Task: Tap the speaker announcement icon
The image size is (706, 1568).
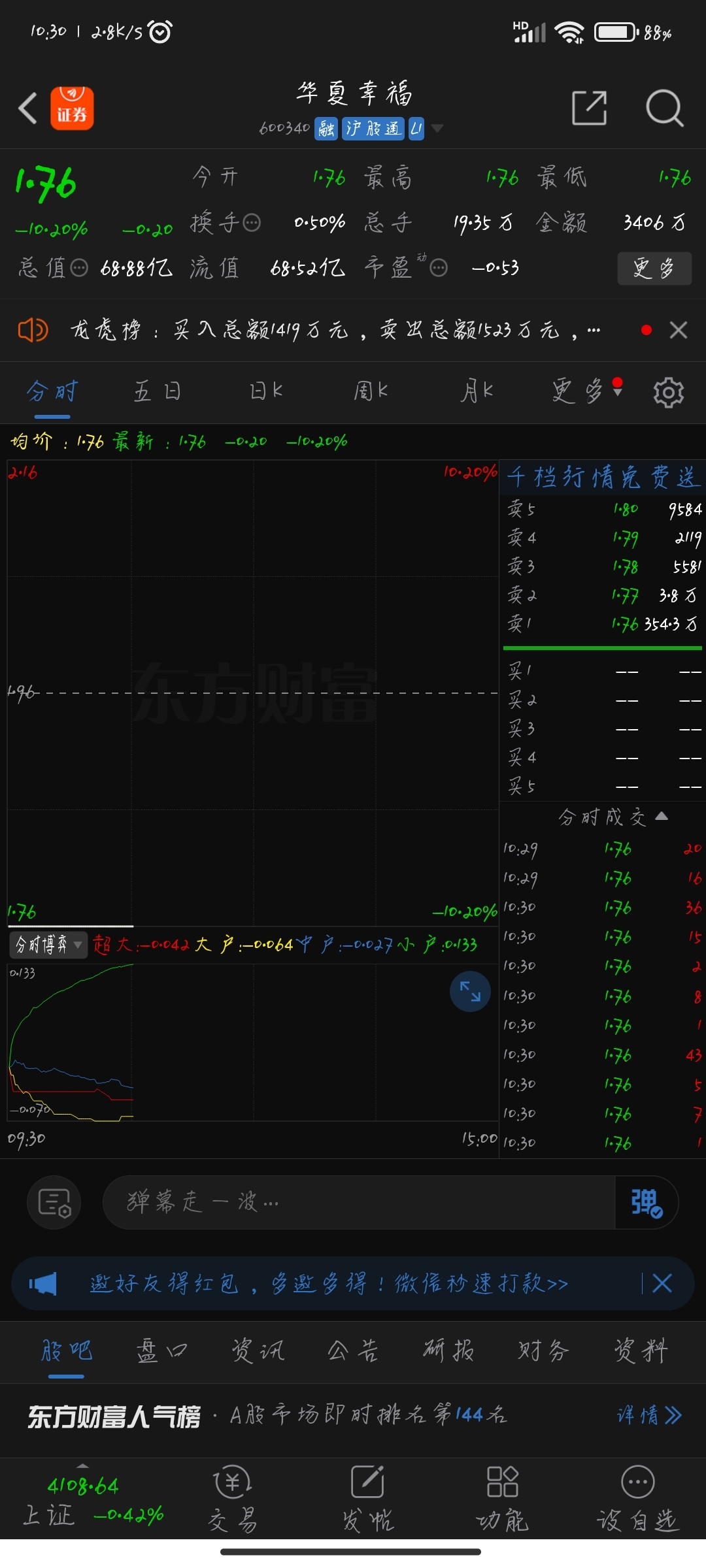Action: [33, 330]
